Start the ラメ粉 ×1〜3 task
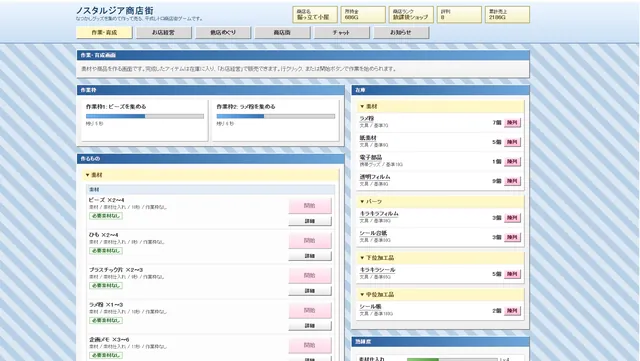Screen dimensions: 640x361 click(x=310, y=310)
